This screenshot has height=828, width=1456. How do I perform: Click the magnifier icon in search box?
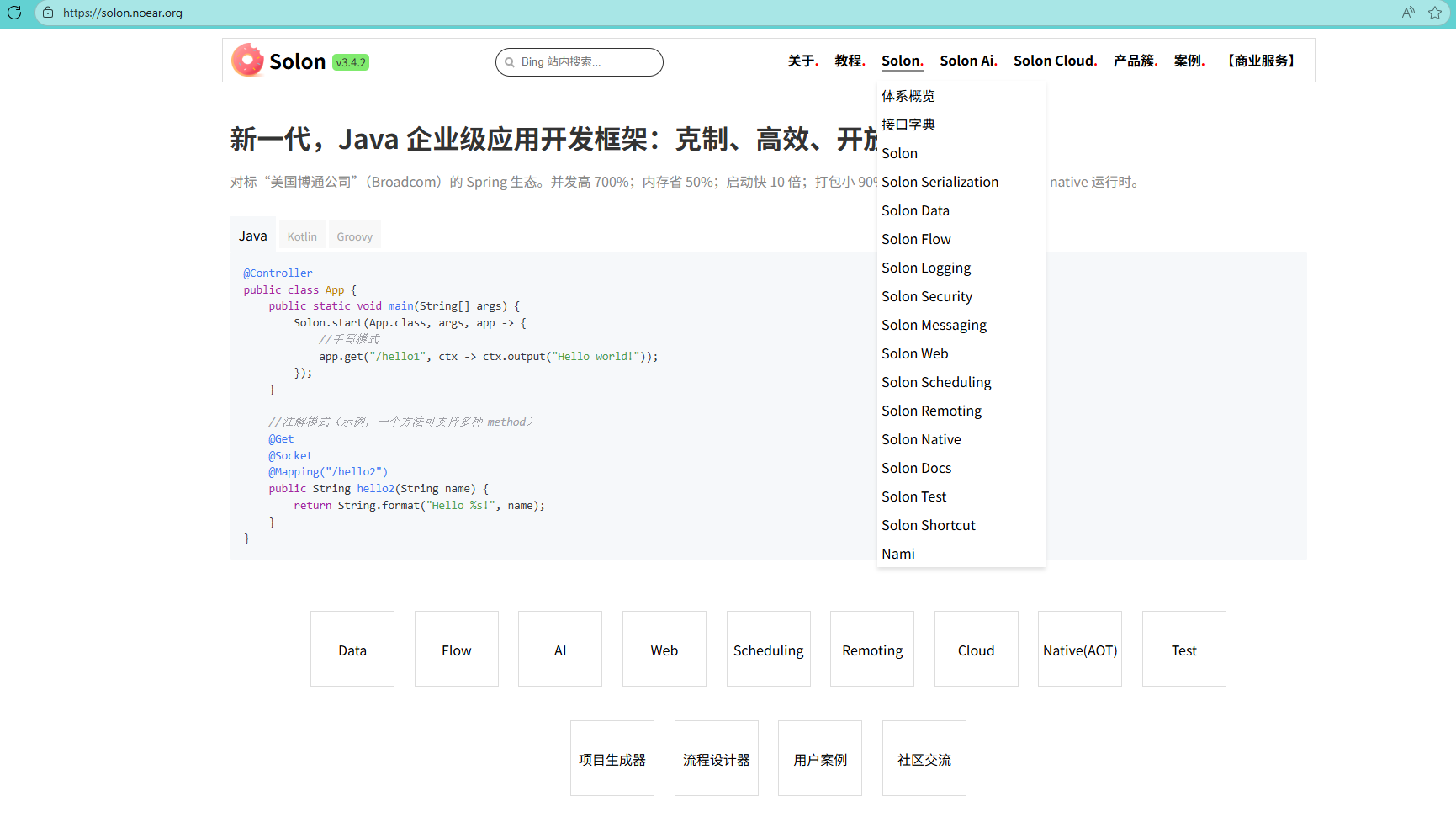point(510,62)
